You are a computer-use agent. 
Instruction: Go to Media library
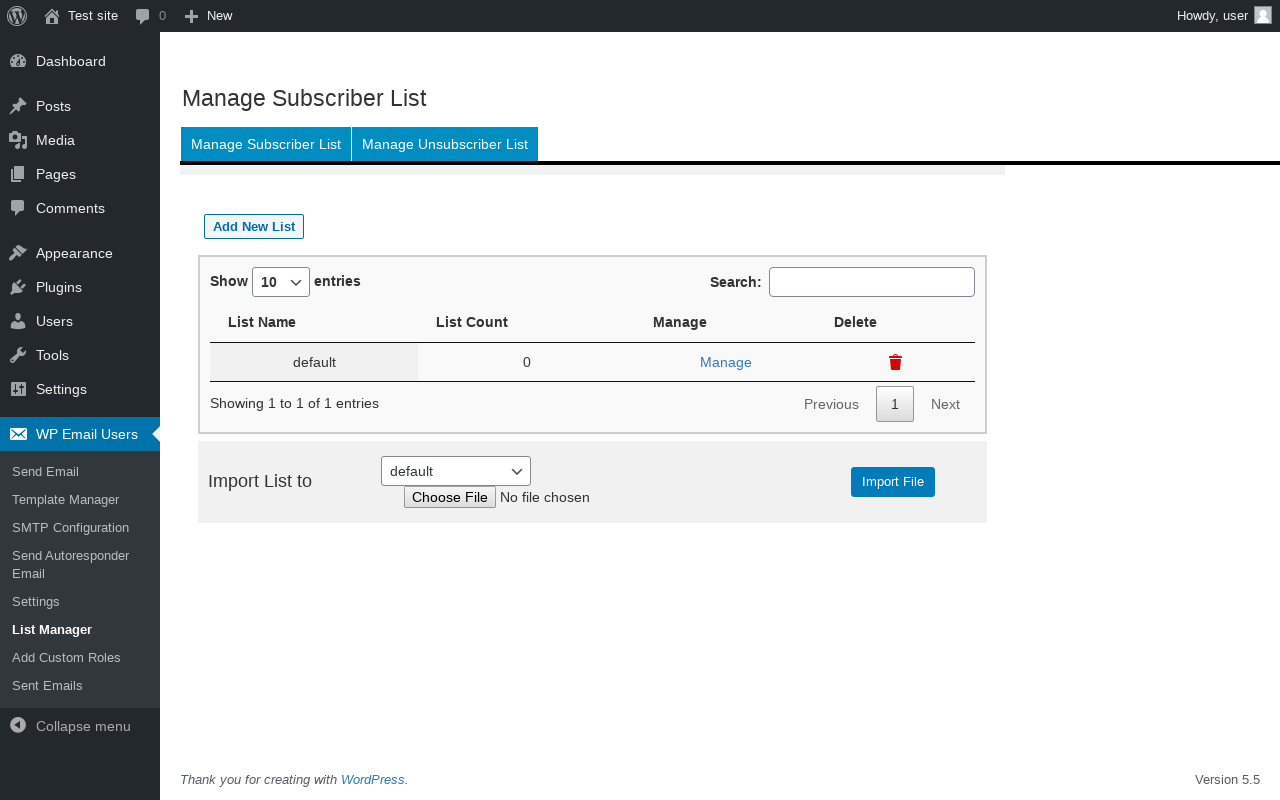click(x=55, y=140)
